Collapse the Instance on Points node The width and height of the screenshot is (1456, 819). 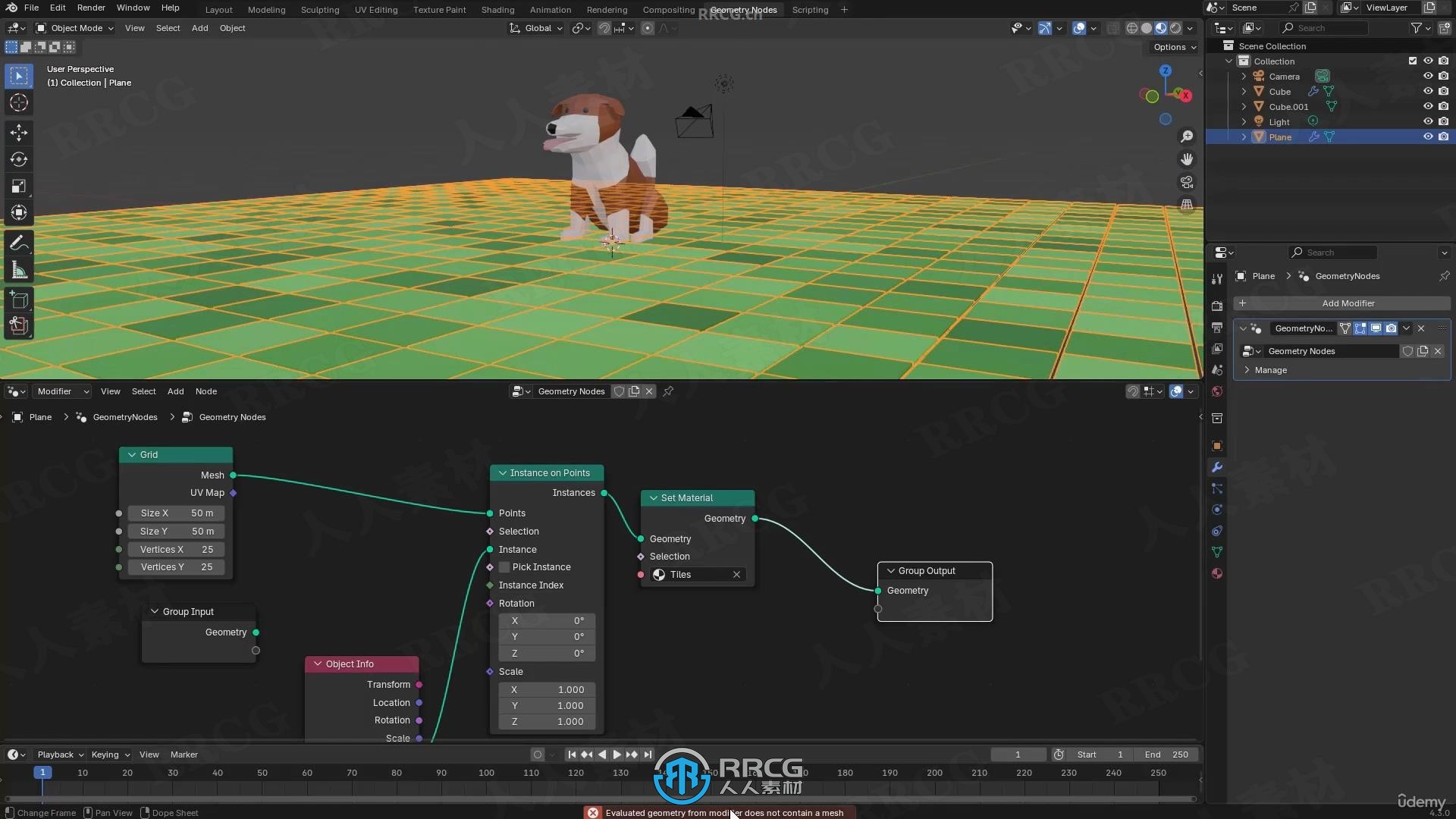(502, 473)
